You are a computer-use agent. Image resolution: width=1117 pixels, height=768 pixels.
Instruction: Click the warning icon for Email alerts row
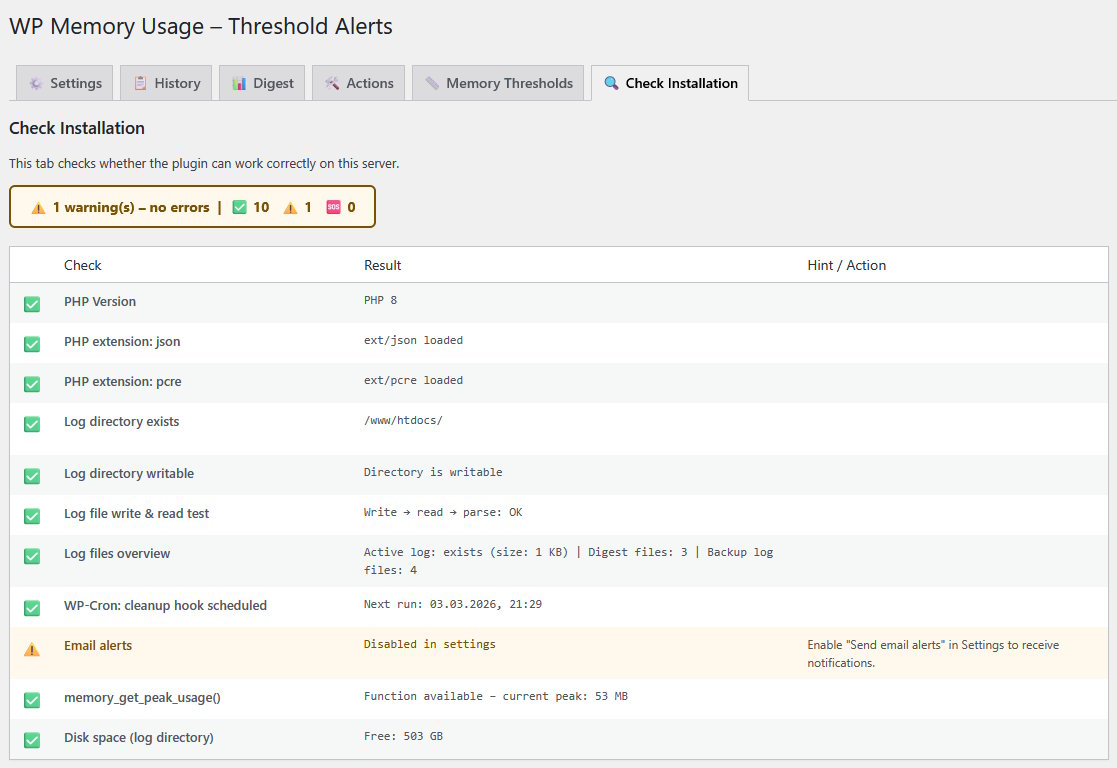pyautogui.click(x=32, y=649)
